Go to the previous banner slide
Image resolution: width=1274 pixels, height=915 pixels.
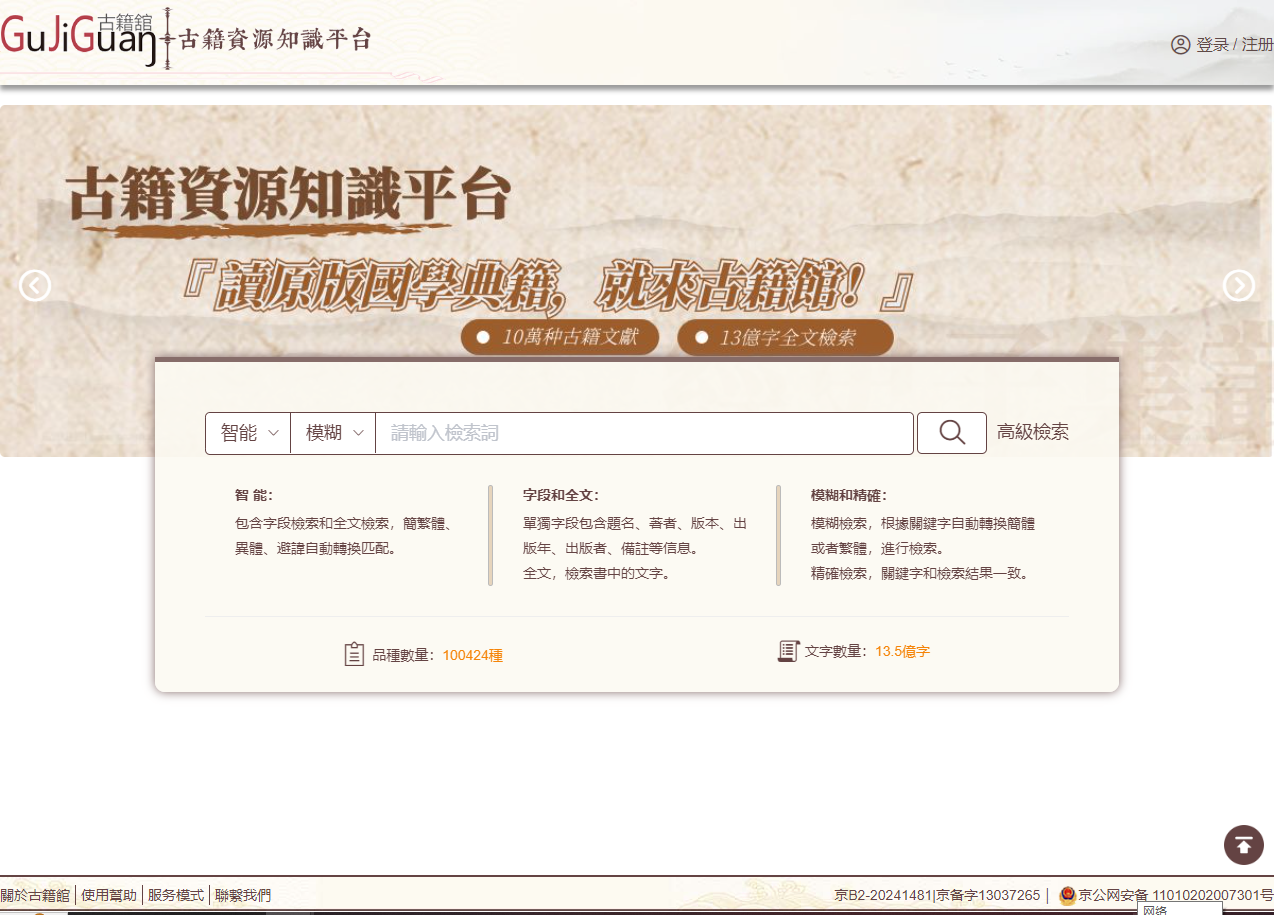point(35,286)
